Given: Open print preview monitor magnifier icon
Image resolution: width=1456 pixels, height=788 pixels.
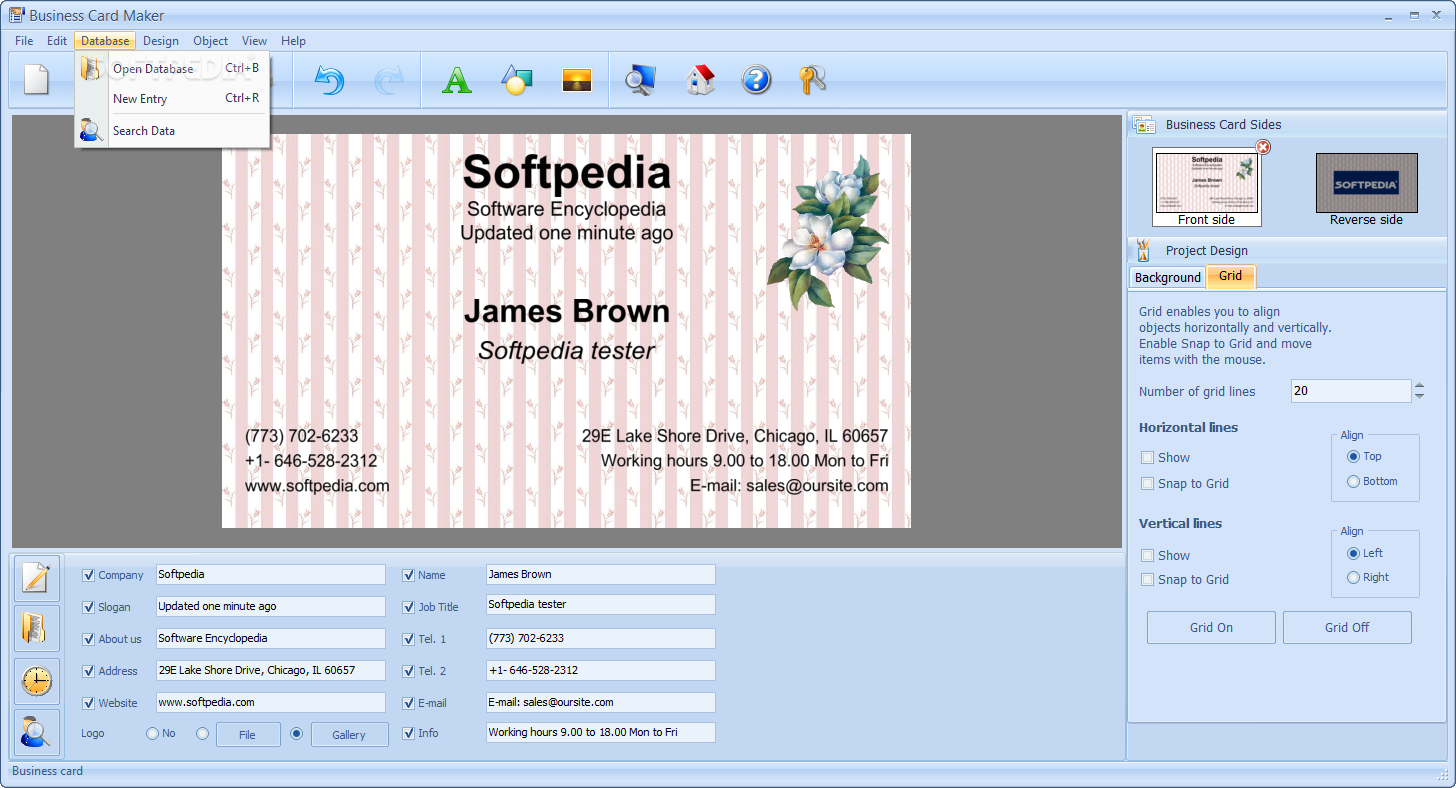Looking at the screenshot, I should coord(640,80).
